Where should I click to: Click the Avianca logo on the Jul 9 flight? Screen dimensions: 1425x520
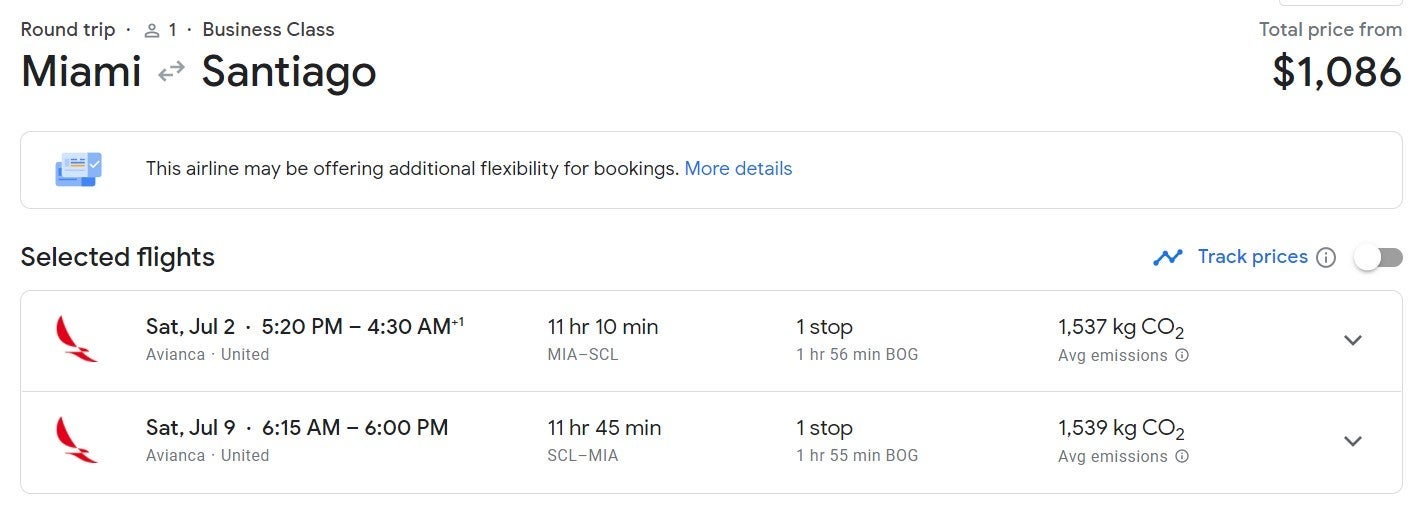point(77,439)
